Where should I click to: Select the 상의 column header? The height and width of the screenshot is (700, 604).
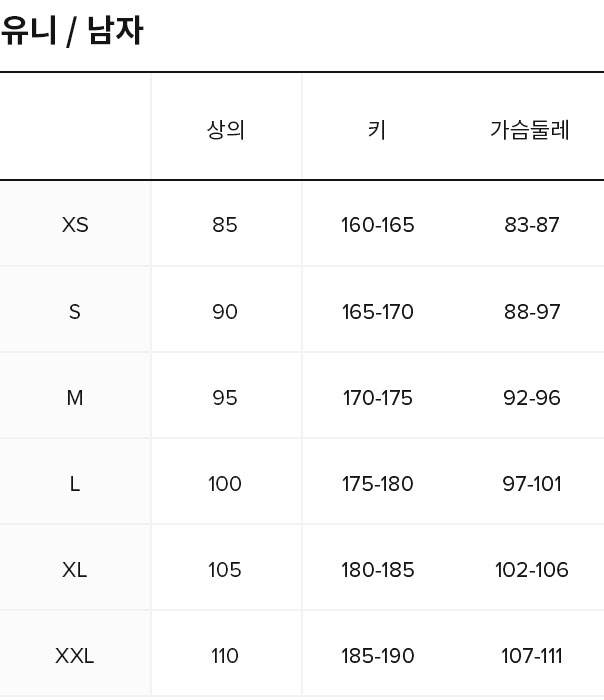pos(225,130)
